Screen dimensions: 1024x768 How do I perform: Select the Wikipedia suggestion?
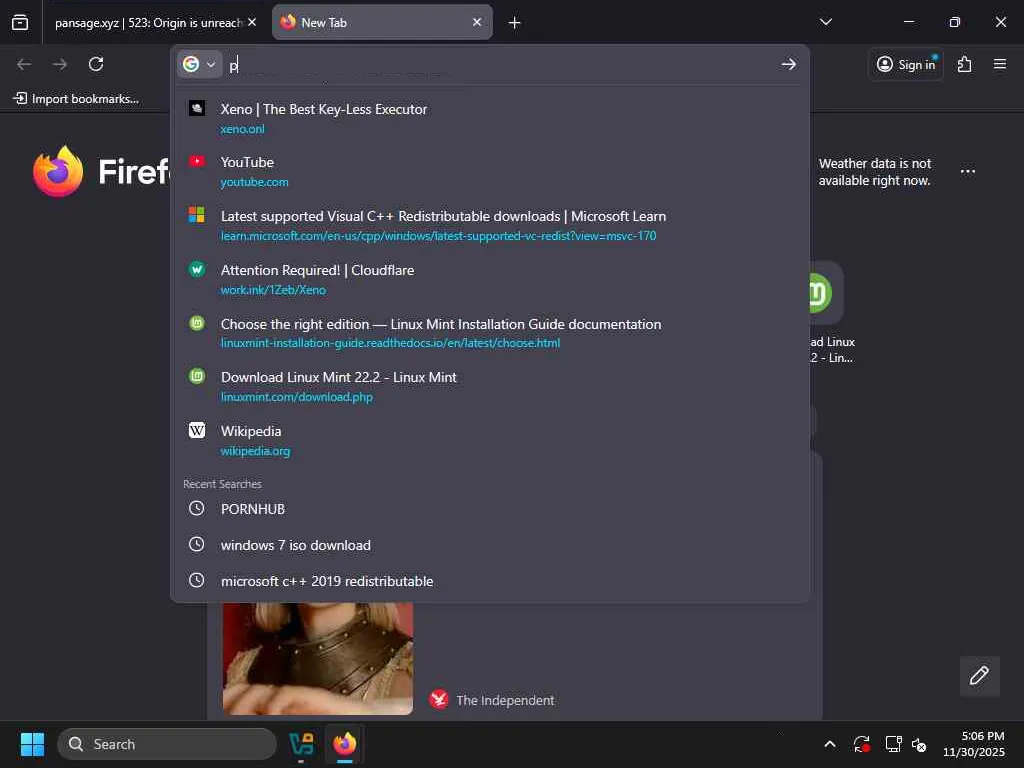click(x=490, y=440)
